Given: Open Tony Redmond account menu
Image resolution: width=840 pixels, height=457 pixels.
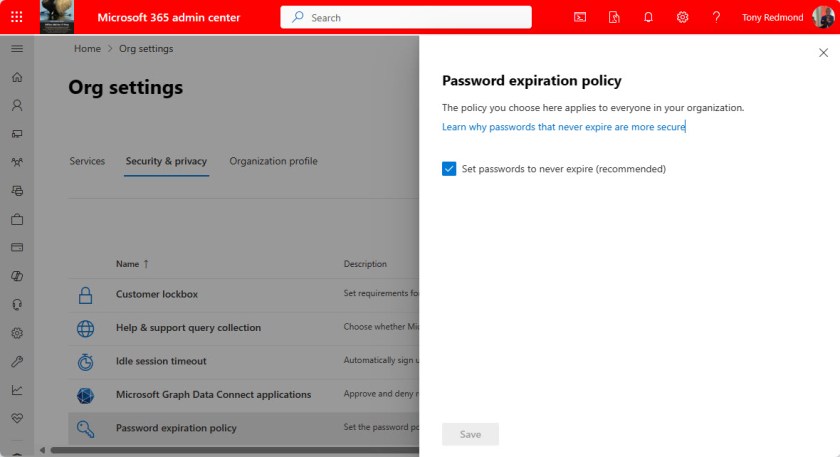Looking at the screenshot, I should [772, 17].
